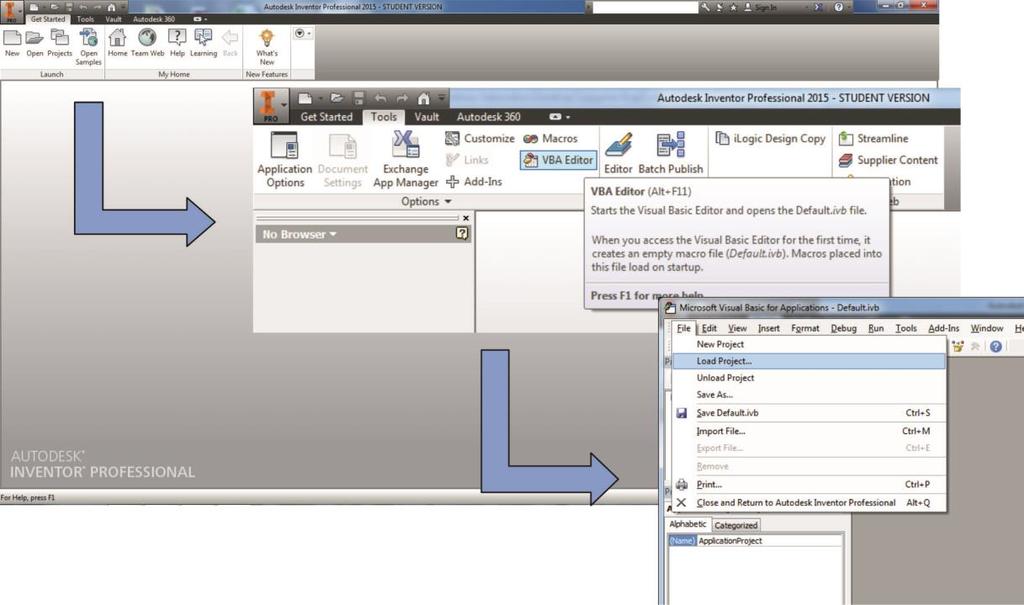The image size is (1024, 605).
Task: Open Vault tab in zoomed ribbon
Action: [426, 117]
